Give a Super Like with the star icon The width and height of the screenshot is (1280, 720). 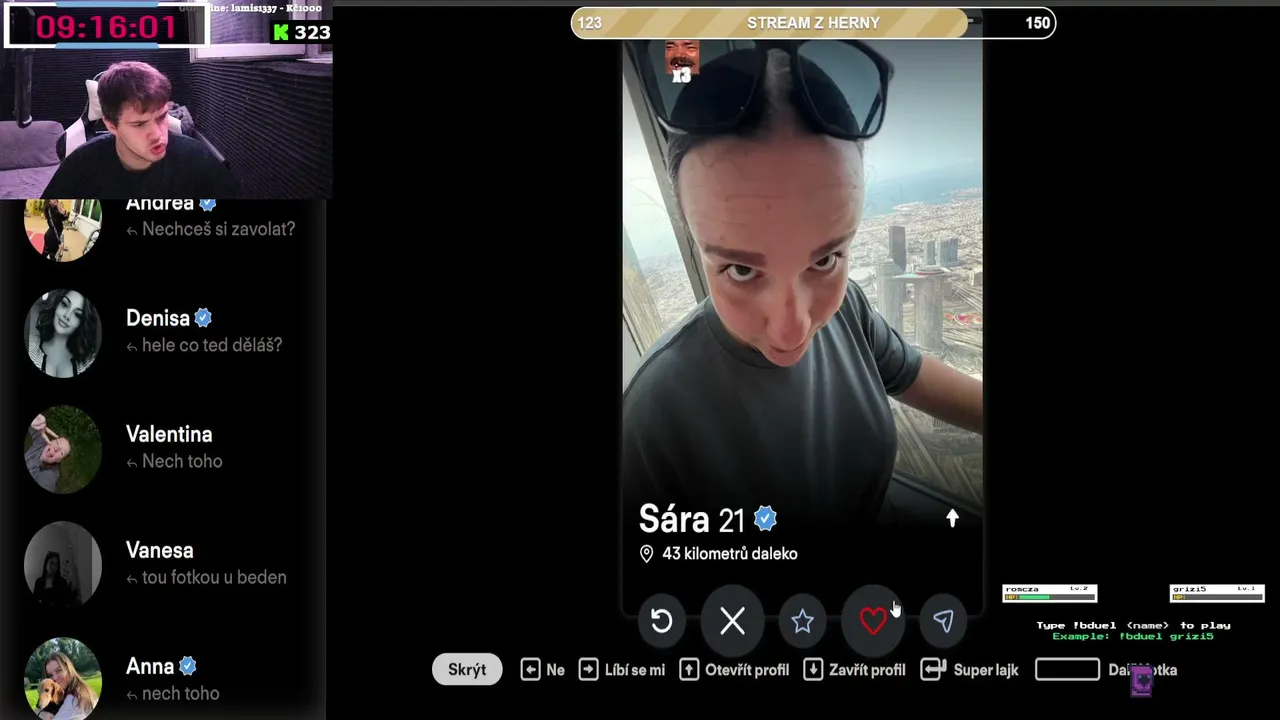802,621
